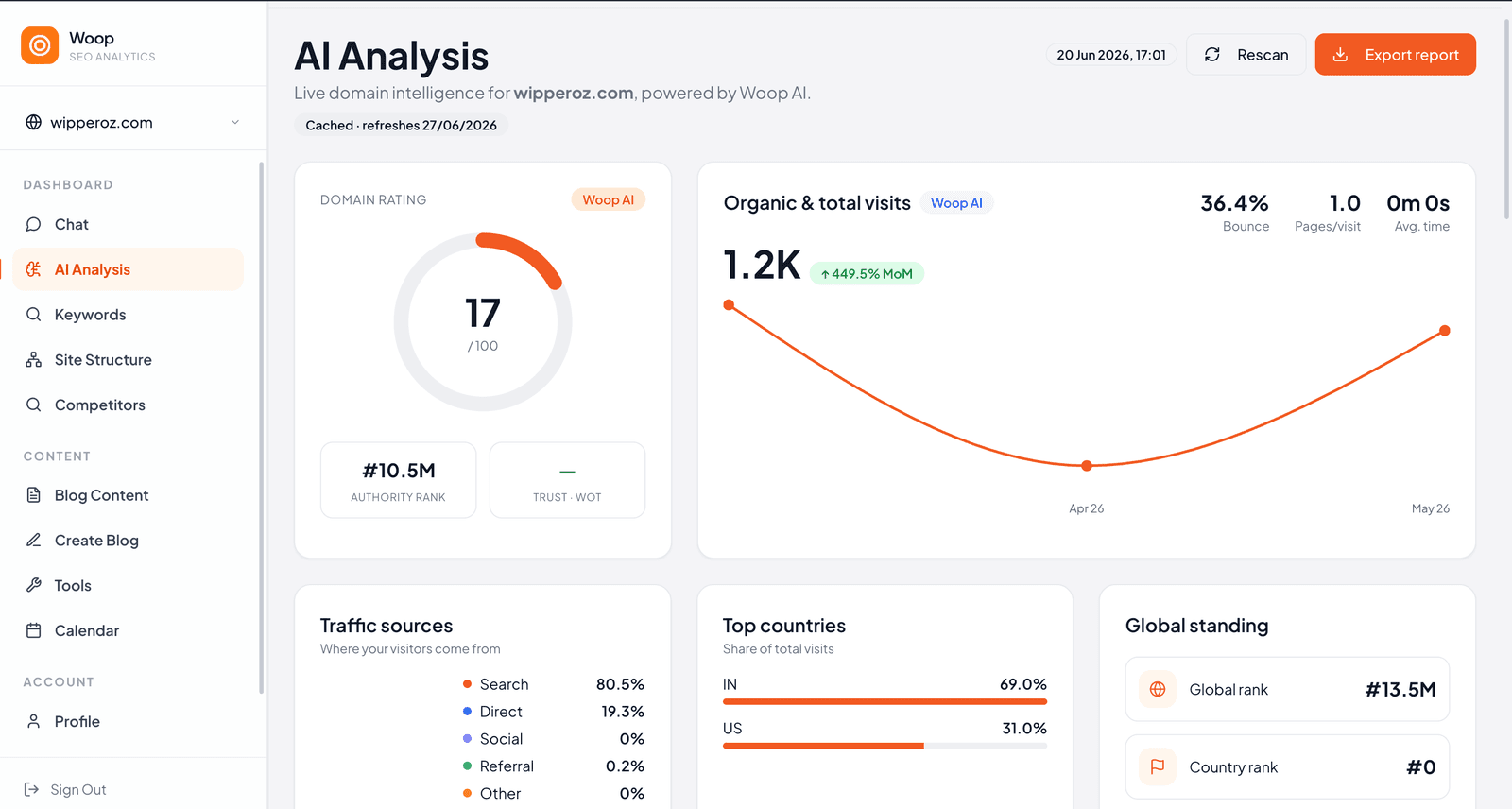Click the Profile person icon
This screenshot has width=1512, height=809.
pos(34,721)
